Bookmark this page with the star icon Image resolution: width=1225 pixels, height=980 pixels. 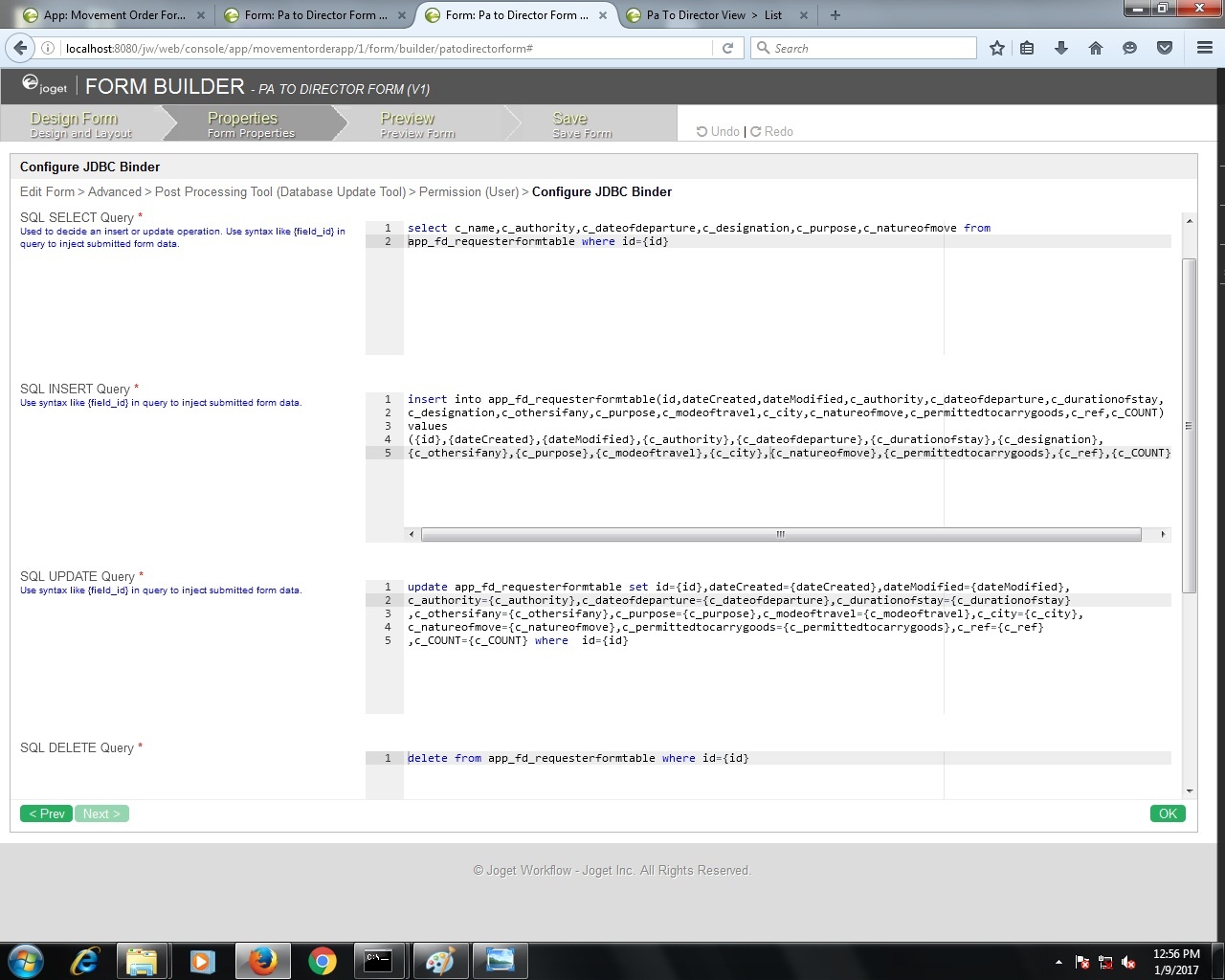(x=997, y=48)
